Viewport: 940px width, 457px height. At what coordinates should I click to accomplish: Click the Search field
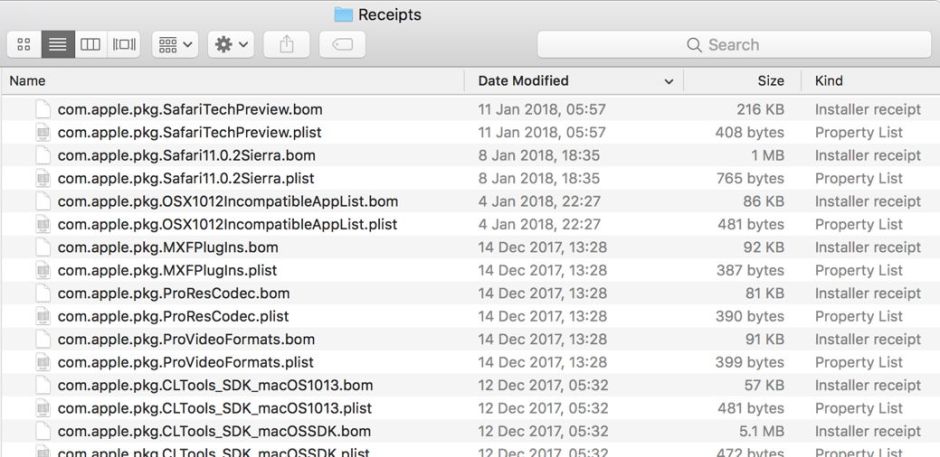pos(733,45)
